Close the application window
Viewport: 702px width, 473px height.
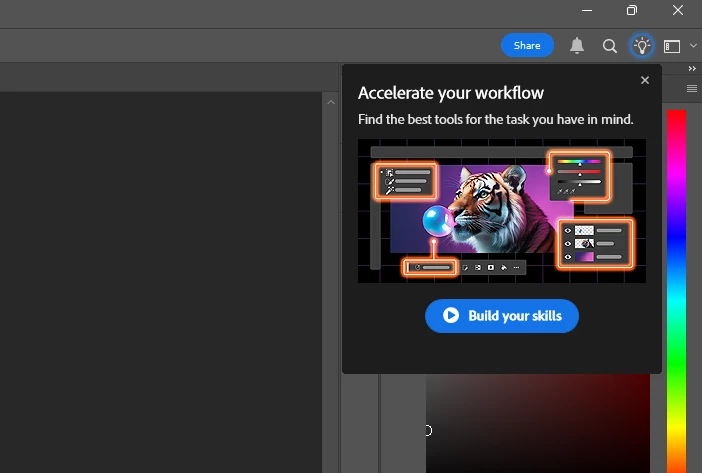coord(678,10)
